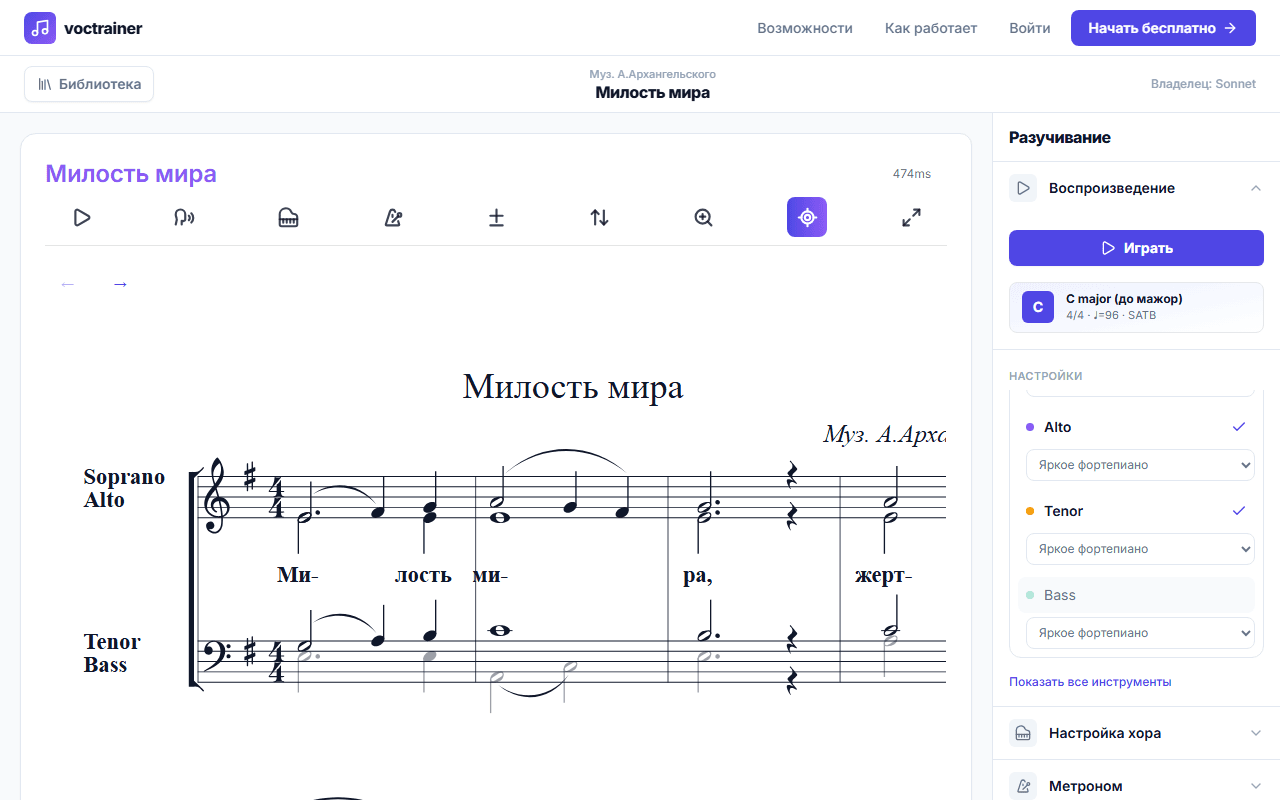Viewport: 1280px width, 800px height.
Task: Expand the Настройка хора section
Action: [1136, 733]
